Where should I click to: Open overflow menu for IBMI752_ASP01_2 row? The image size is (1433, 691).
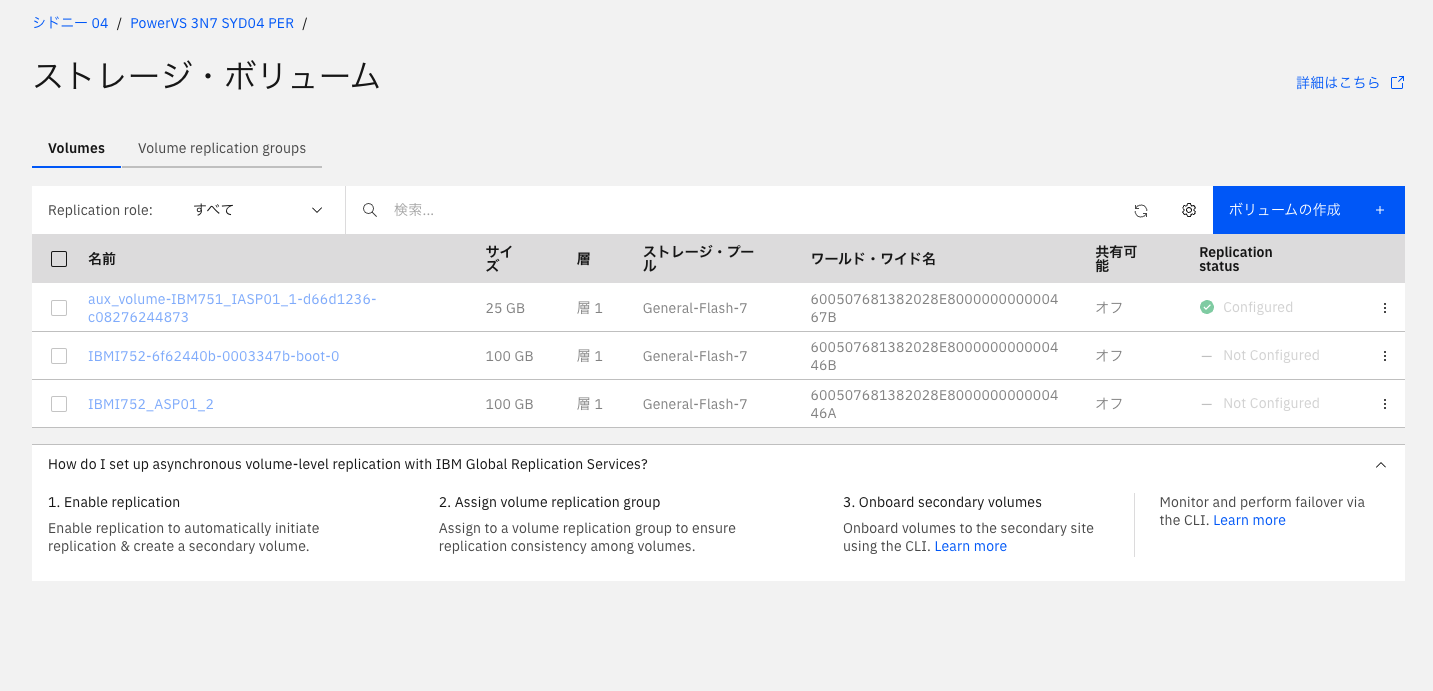1385,404
